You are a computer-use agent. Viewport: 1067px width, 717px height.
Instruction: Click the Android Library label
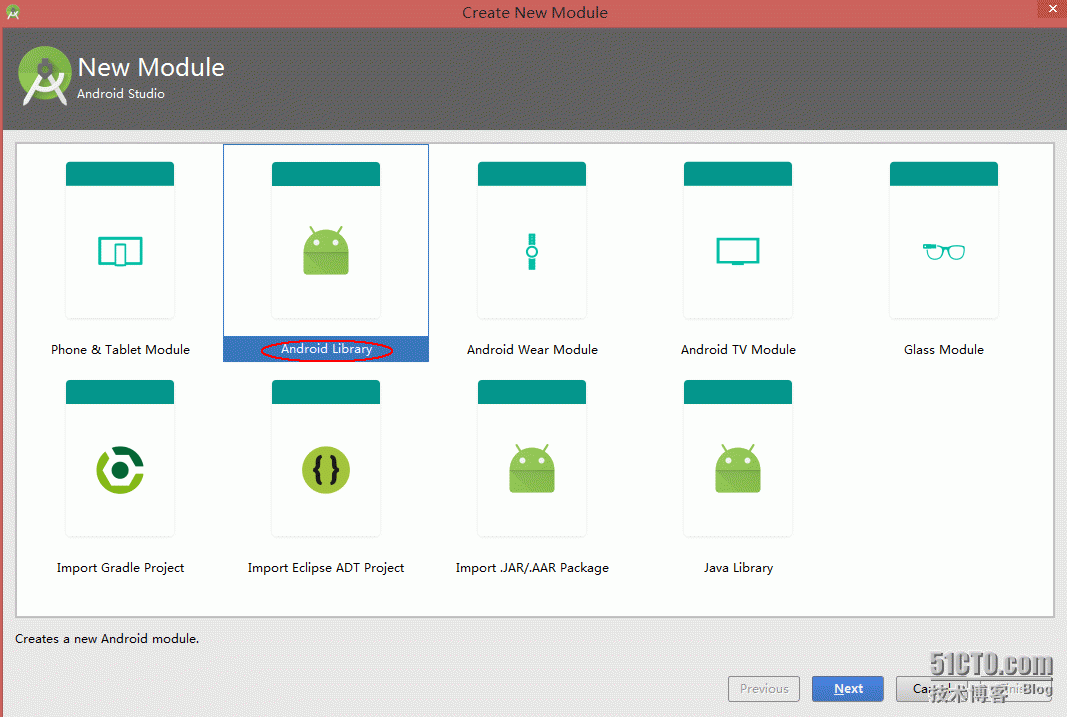[x=327, y=349]
